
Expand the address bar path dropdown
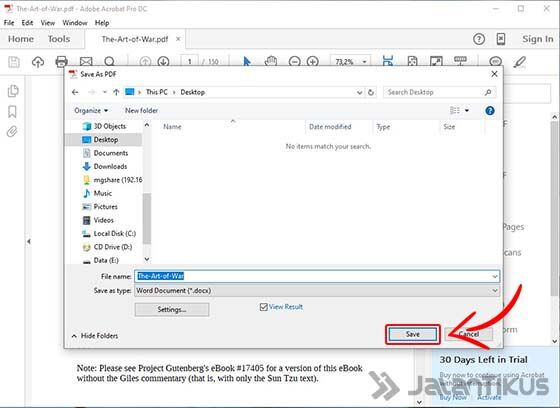point(359,93)
